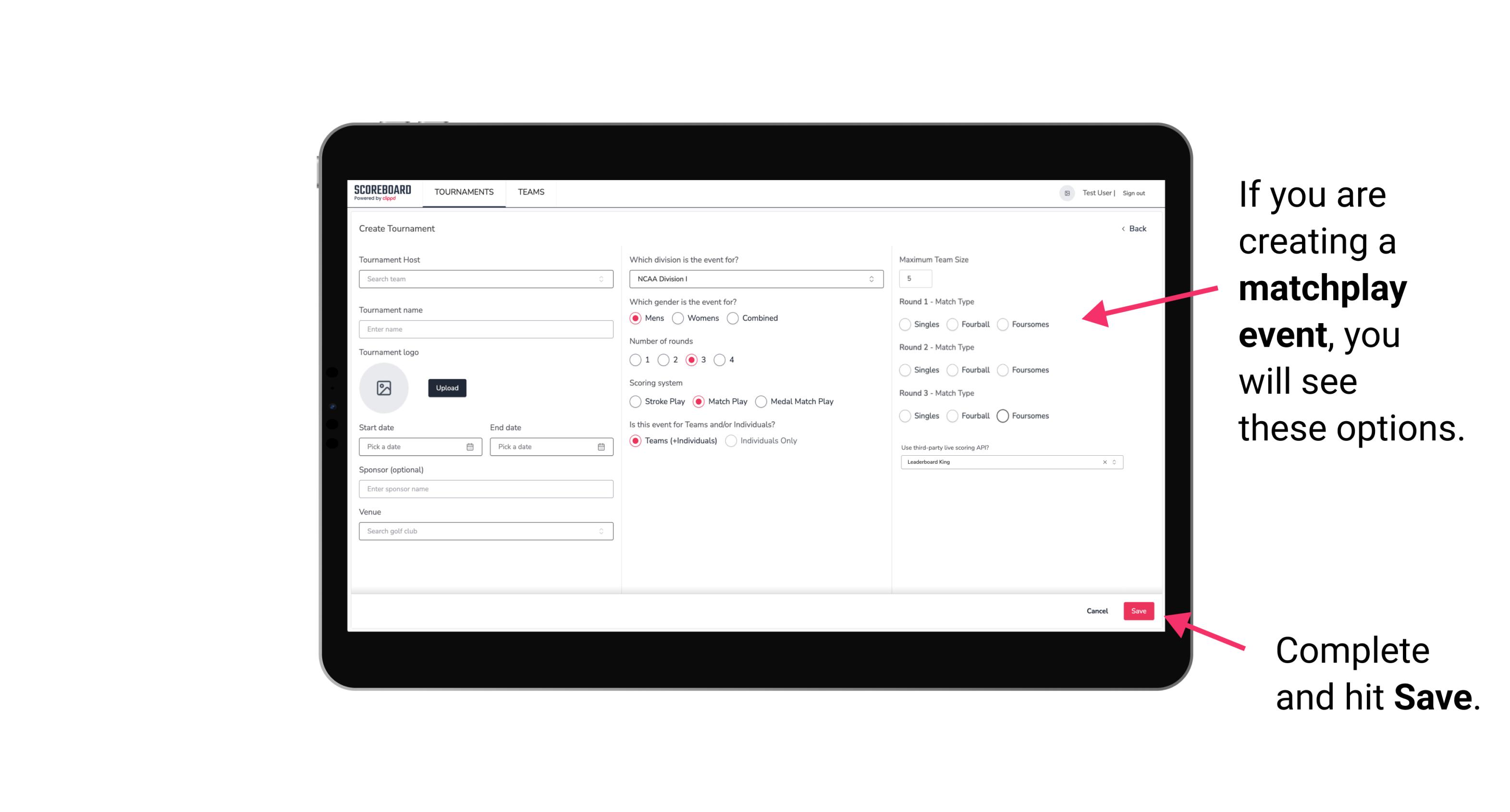Image resolution: width=1510 pixels, height=812 pixels.
Task: Click the Scoreboard powered by Clipp2 logo
Action: 384,193
